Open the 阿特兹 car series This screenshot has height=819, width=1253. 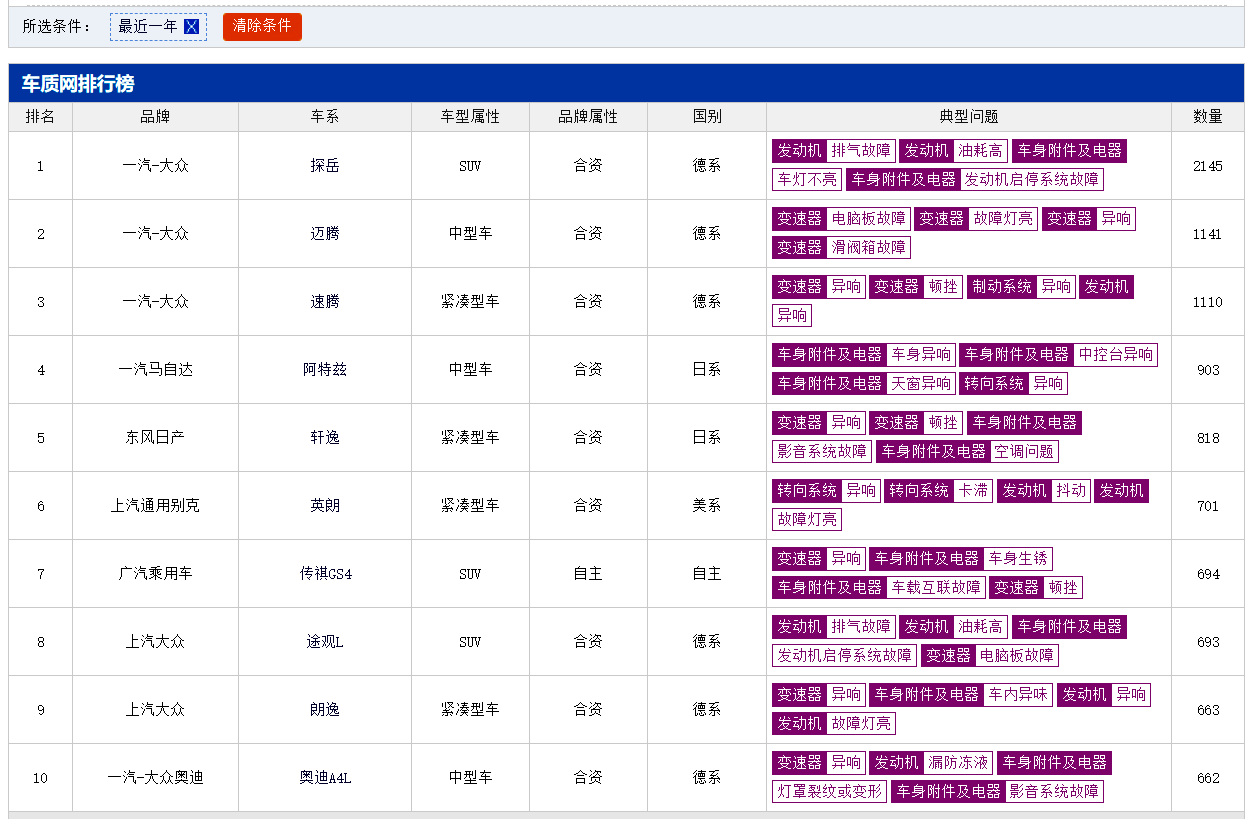click(x=325, y=370)
